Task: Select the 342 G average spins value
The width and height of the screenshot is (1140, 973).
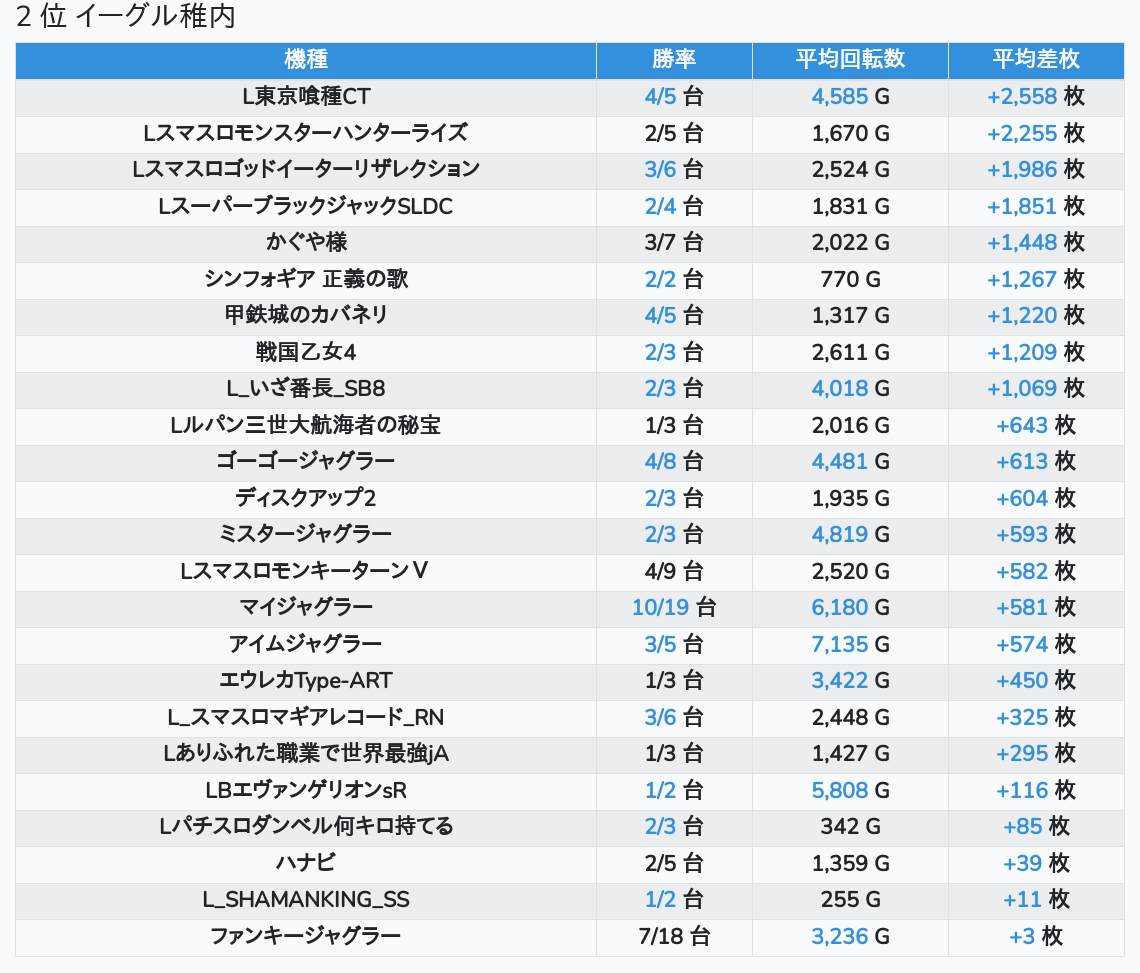Action: click(x=850, y=826)
